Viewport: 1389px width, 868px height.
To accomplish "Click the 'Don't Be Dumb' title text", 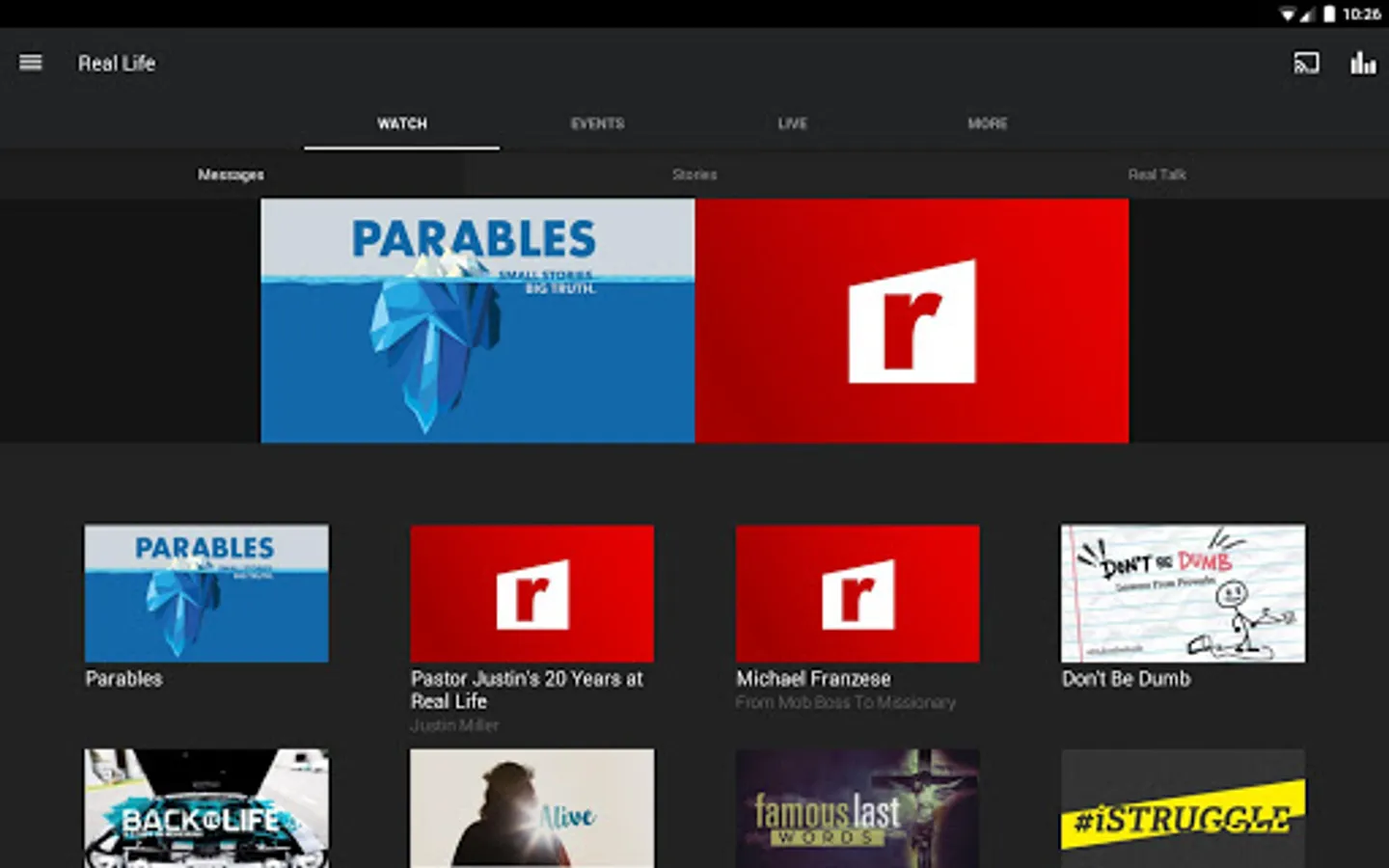I will tap(1126, 679).
